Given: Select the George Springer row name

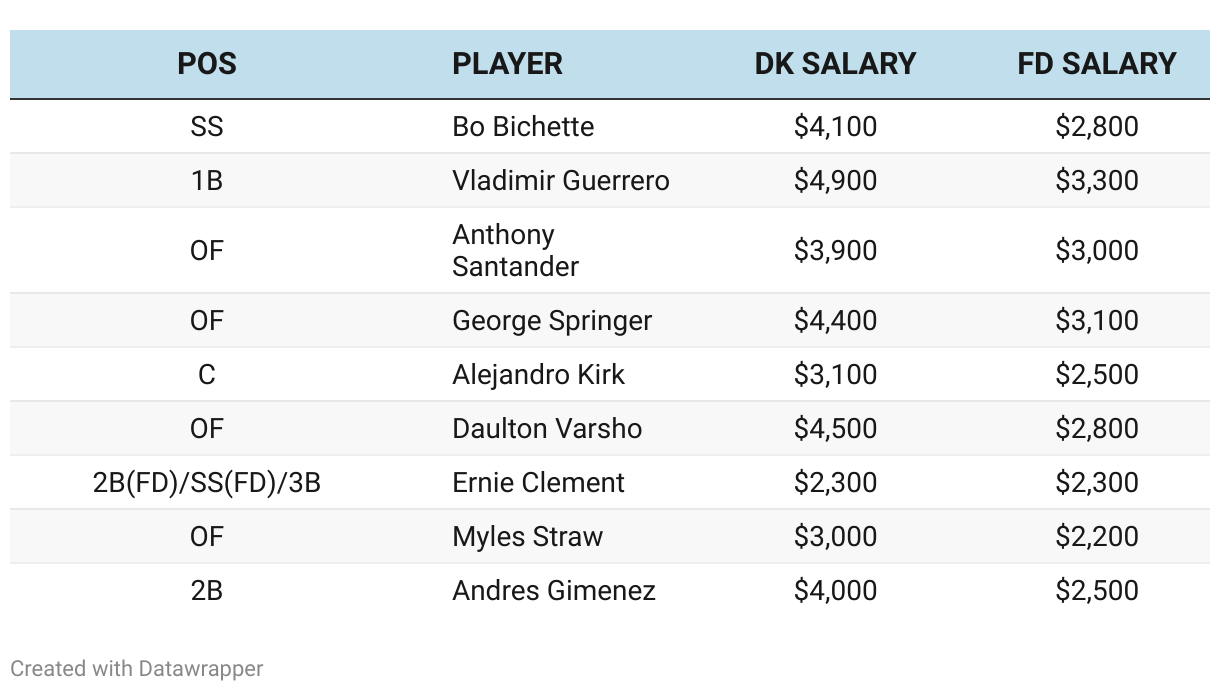Looking at the screenshot, I should [x=552, y=321].
